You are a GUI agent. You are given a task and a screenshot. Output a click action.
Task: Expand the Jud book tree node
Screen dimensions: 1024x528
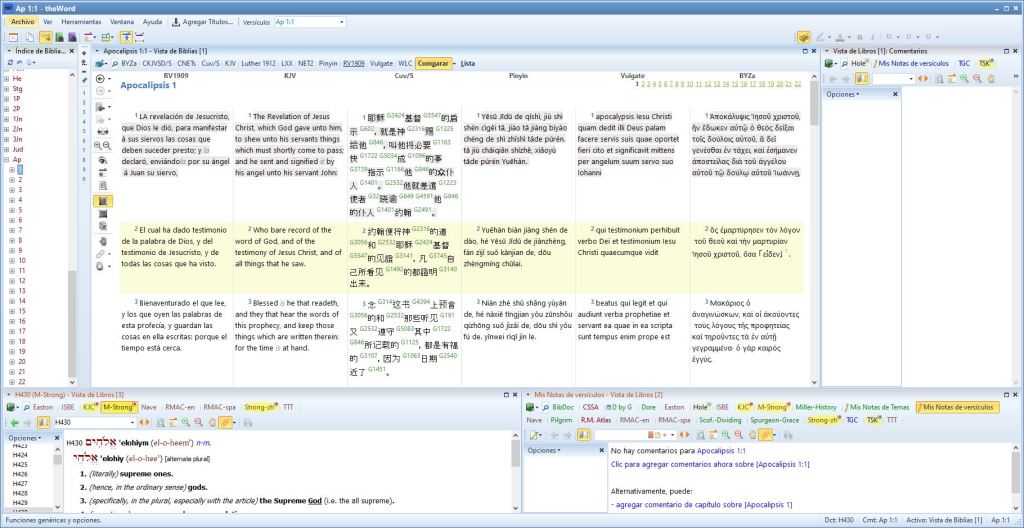[x=6, y=149]
